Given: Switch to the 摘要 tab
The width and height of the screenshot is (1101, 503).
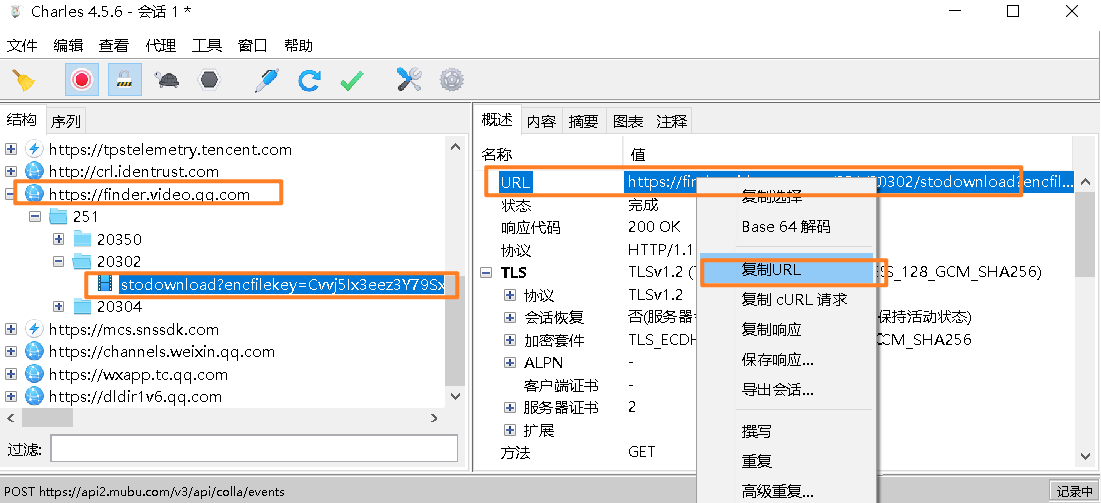Looking at the screenshot, I should tap(584, 122).
